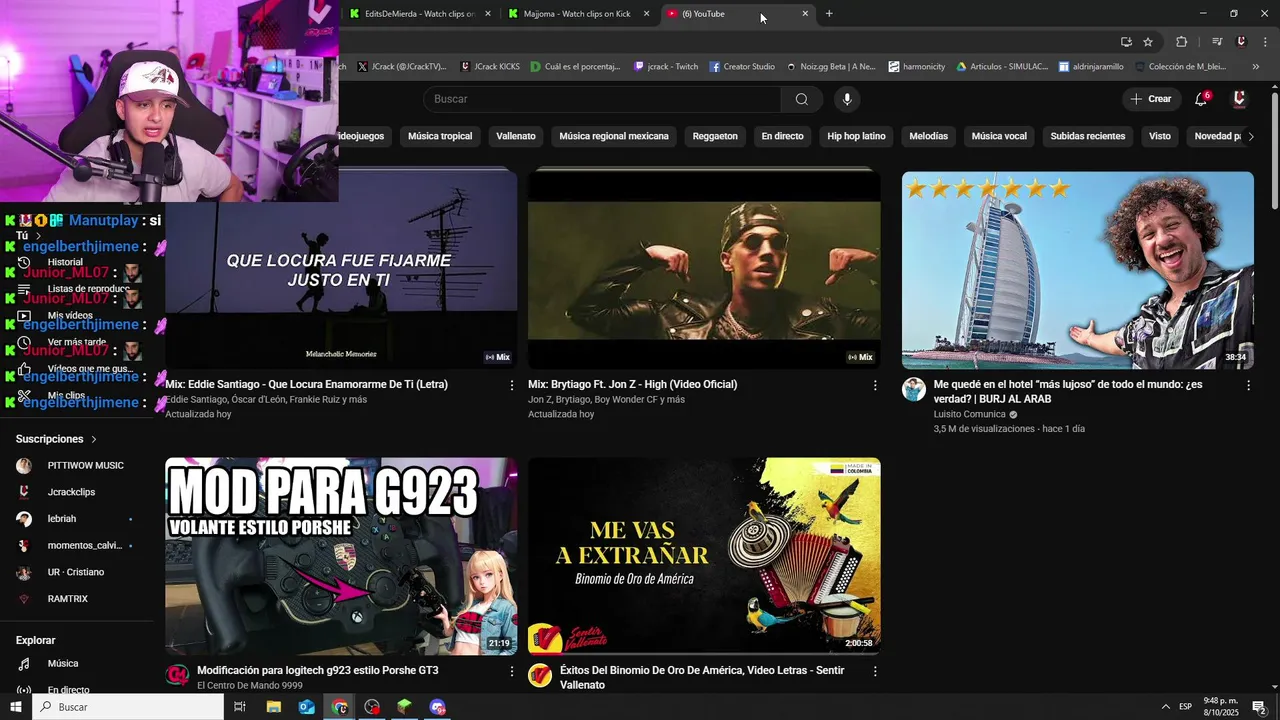Open options for Éxitos Del Binomio video
The width and height of the screenshot is (1280, 720).
pyautogui.click(x=875, y=671)
